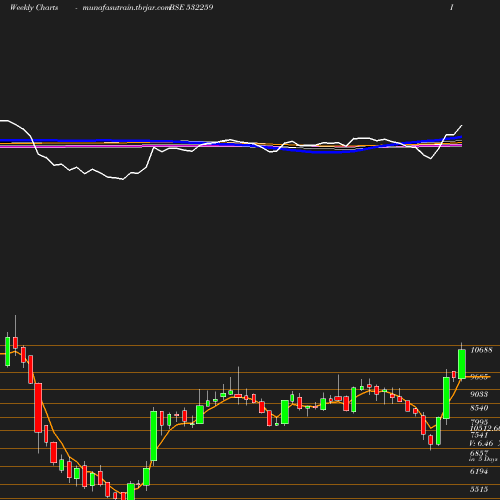The image size is (500, 500).
Task: Click the munafasutra website watermark text
Action: [x=126, y=8]
